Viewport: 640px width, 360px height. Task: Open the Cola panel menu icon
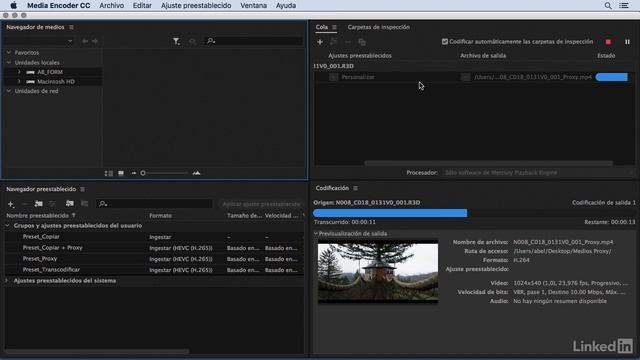click(334, 27)
